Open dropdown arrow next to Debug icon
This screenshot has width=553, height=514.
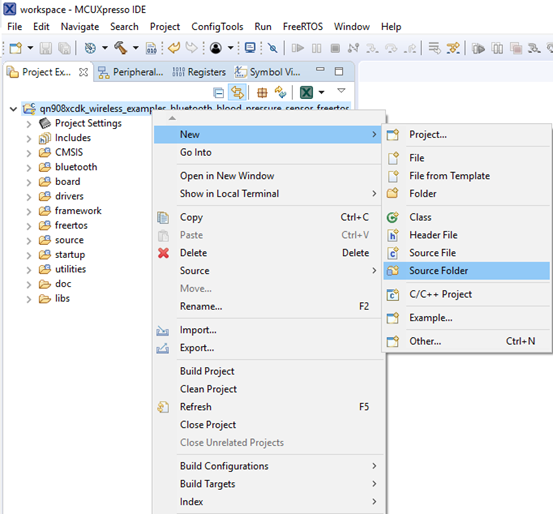tap(105, 48)
